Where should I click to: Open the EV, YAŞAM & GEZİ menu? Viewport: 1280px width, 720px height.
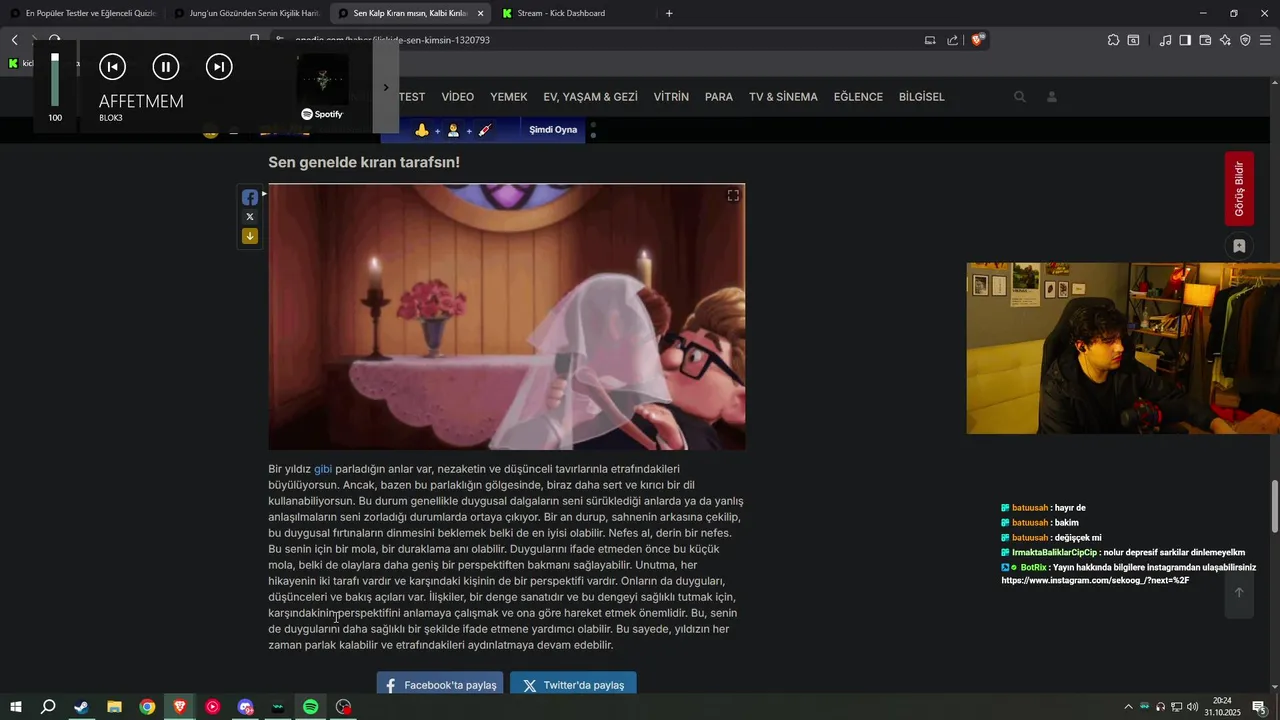[590, 97]
